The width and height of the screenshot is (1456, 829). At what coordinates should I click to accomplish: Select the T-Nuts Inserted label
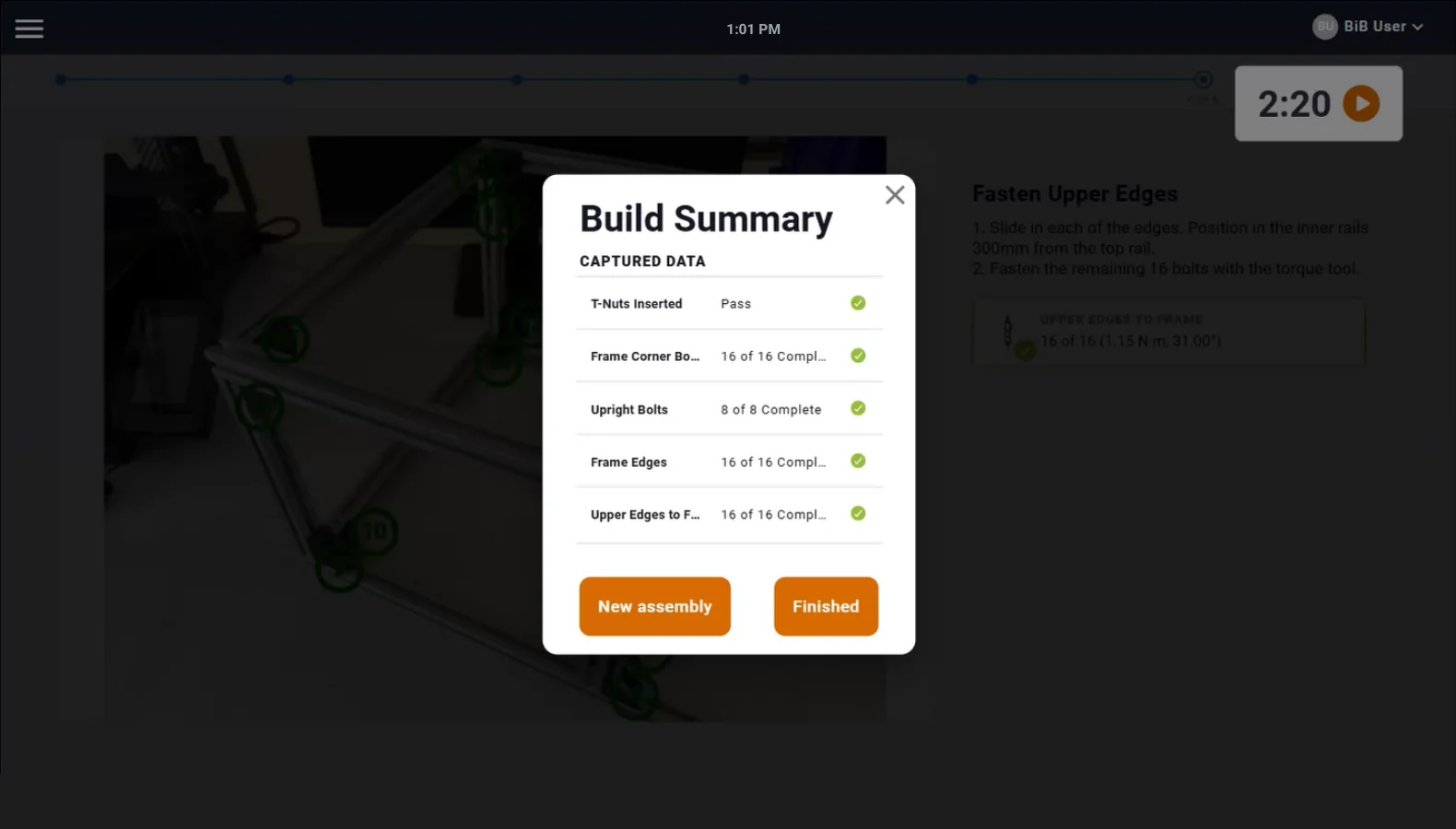click(x=636, y=304)
